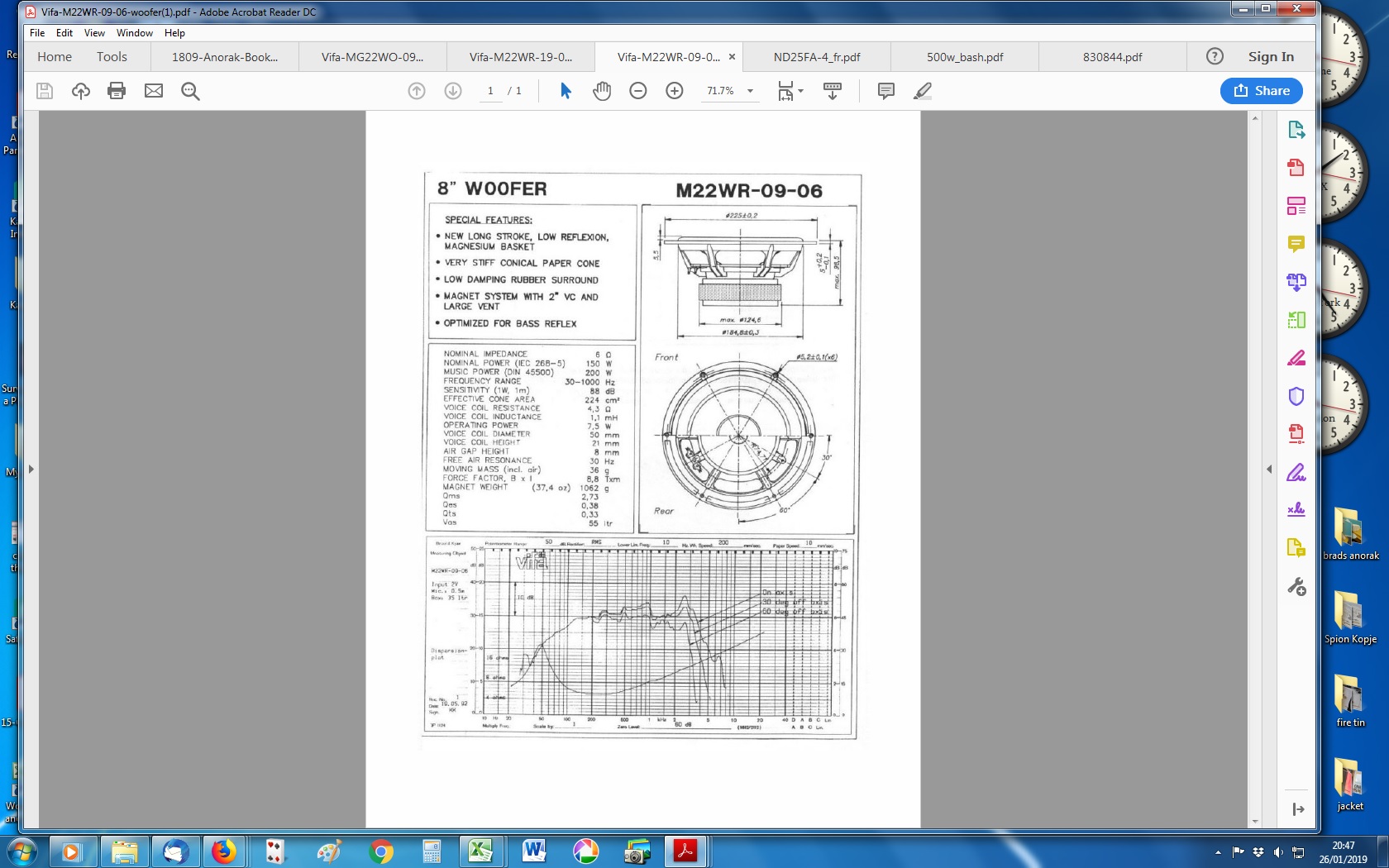The image size is (1389, 868).
Task: Open Export PDF in the right panel
Action: click(x=1296, y=130)
